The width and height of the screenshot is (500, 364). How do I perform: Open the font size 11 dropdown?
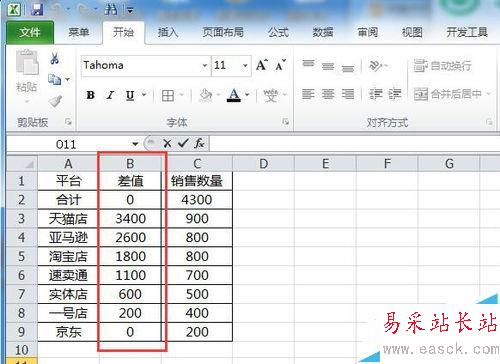tap(245, 65)
